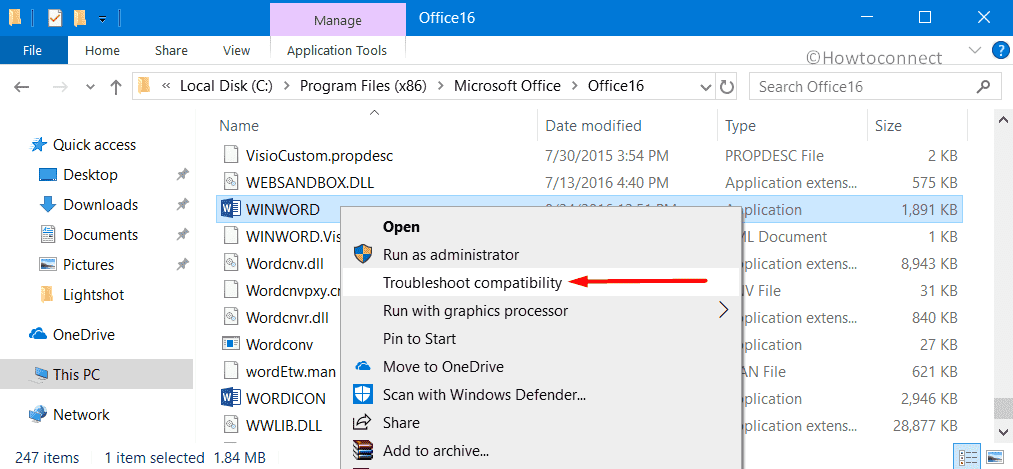1013x469 pixels.
Task: Select OneDrive in the navigation pane
Action: [83, 335]
